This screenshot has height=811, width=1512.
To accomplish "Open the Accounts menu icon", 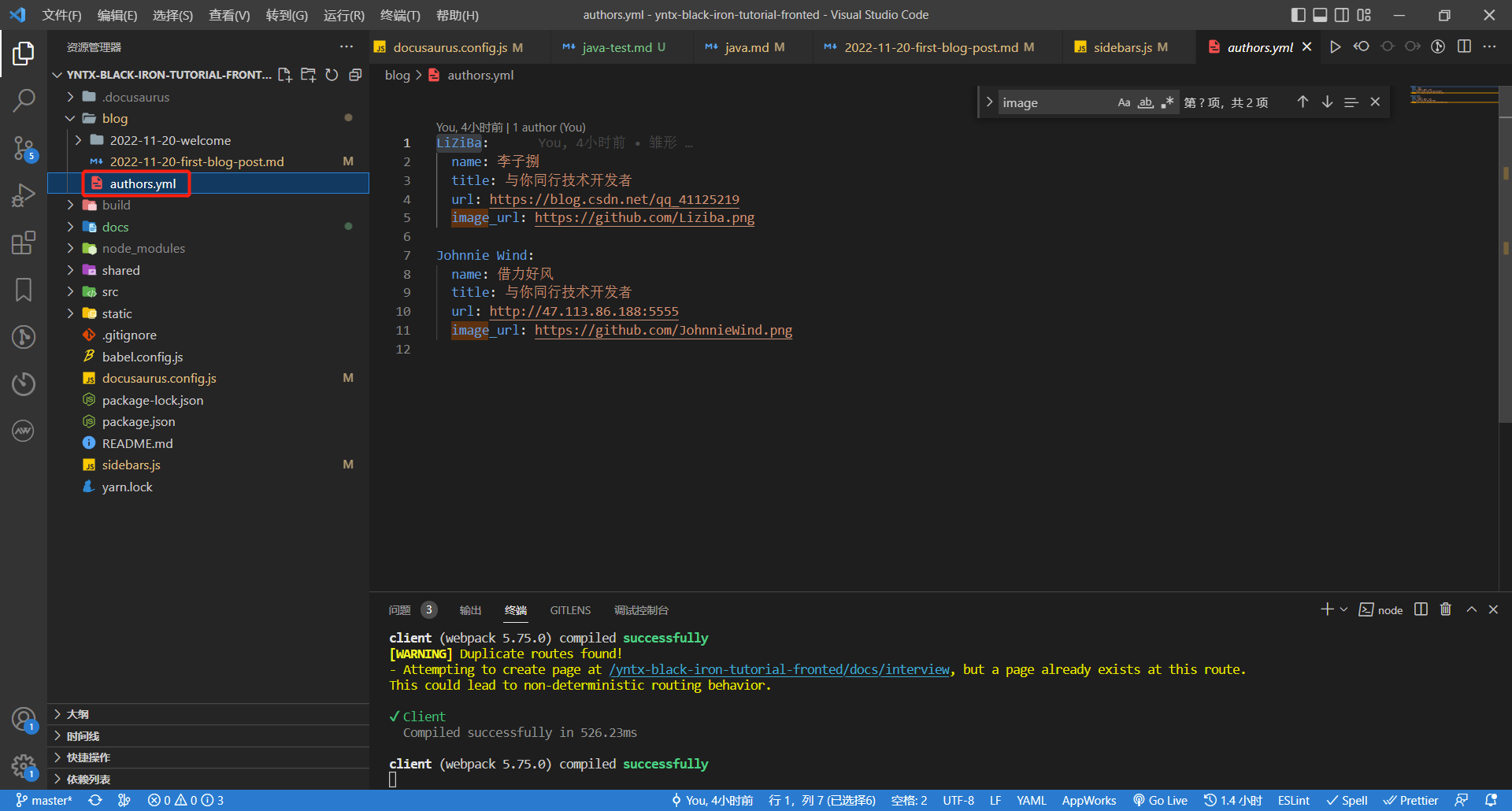I will point(24,719).
